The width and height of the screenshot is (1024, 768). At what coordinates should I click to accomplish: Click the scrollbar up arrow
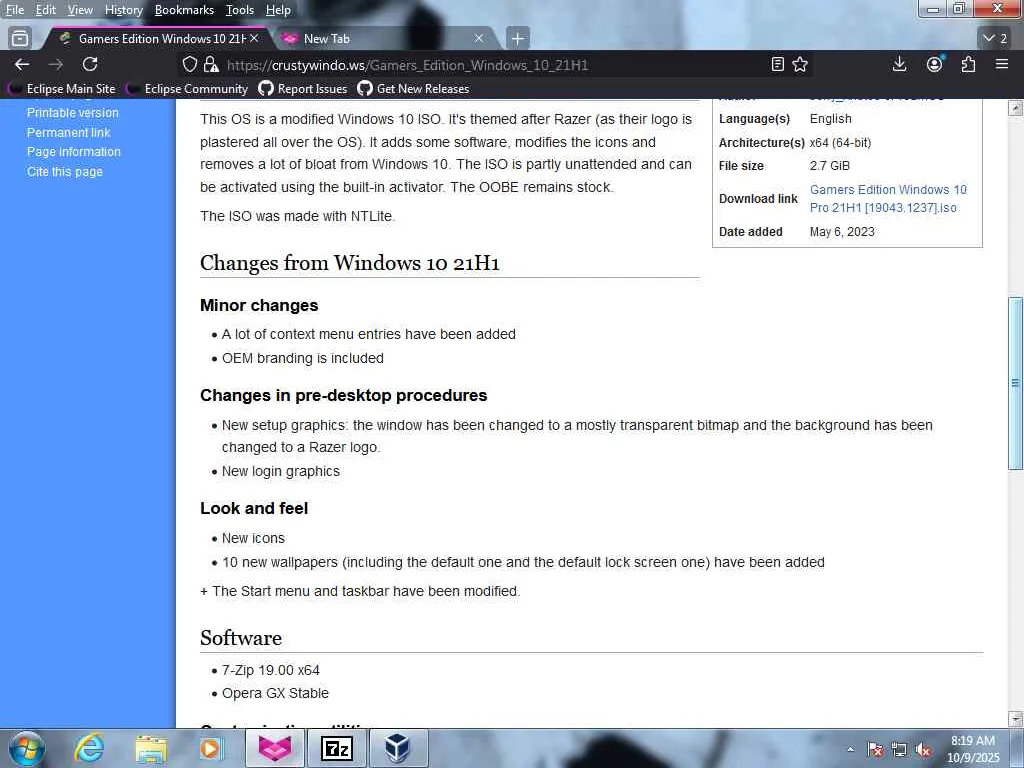(x=1015, y=108)
